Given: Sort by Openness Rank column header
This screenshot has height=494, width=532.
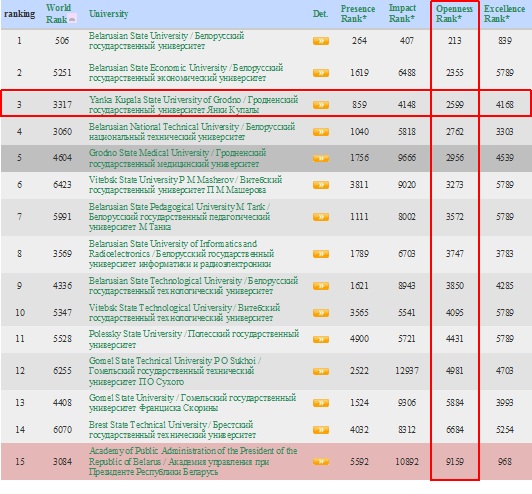Looking at the screenshot, I should pos(454,14).
